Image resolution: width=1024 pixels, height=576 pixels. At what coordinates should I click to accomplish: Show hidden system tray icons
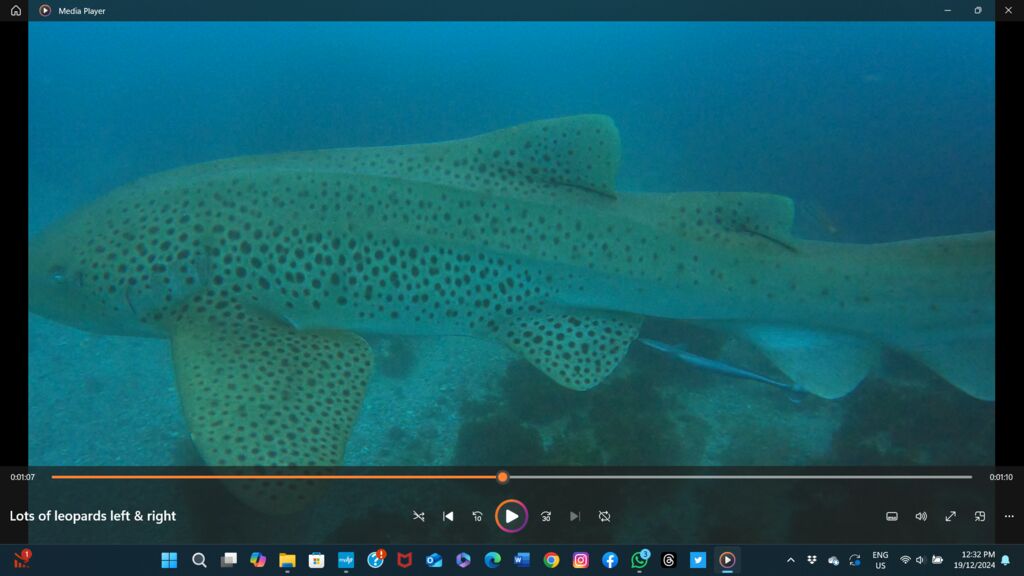coord(791,560)
